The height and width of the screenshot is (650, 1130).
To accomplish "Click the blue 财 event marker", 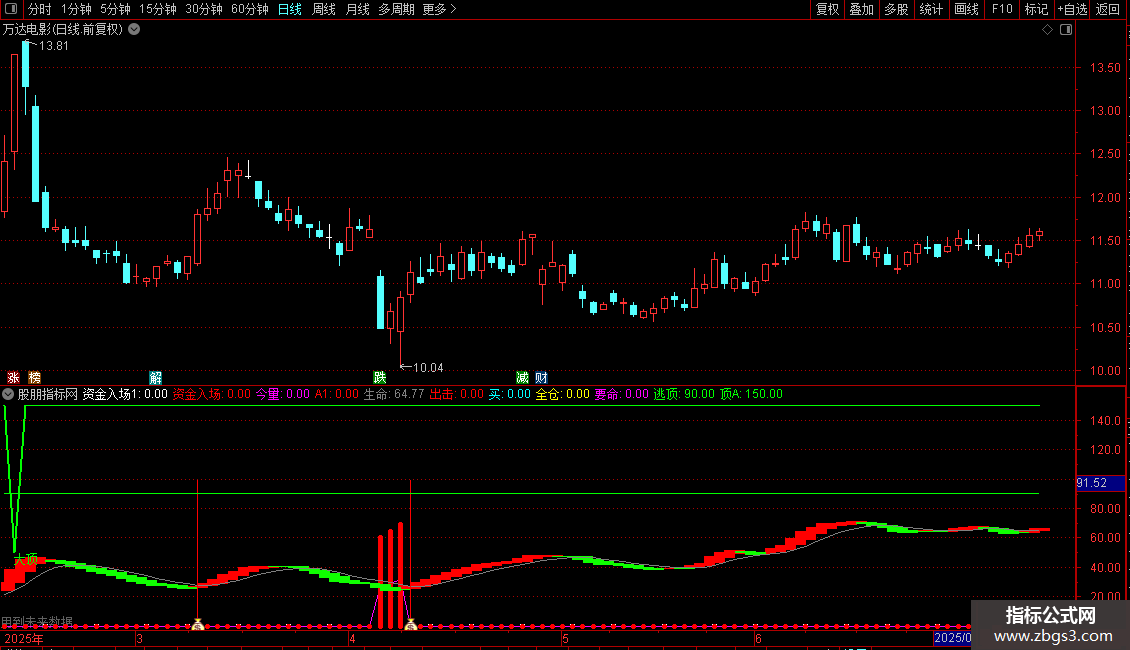I will point(542,378).
